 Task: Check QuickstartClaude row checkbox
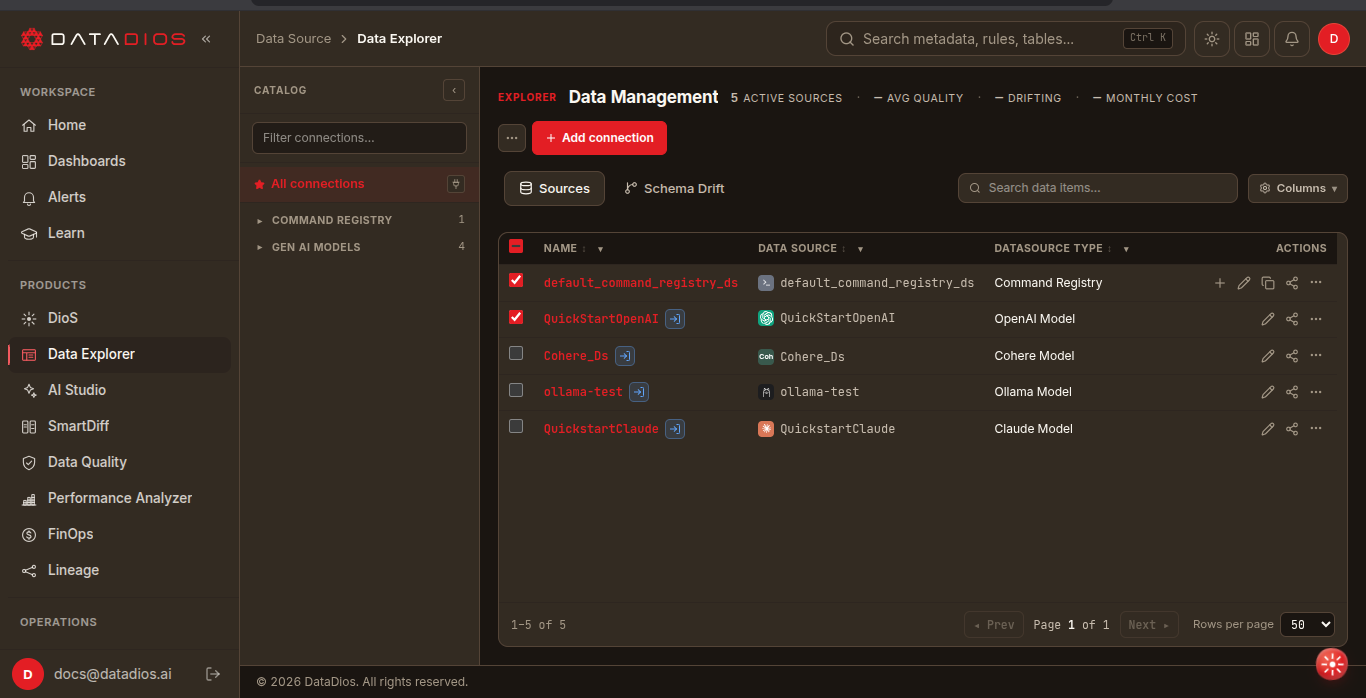516,426
